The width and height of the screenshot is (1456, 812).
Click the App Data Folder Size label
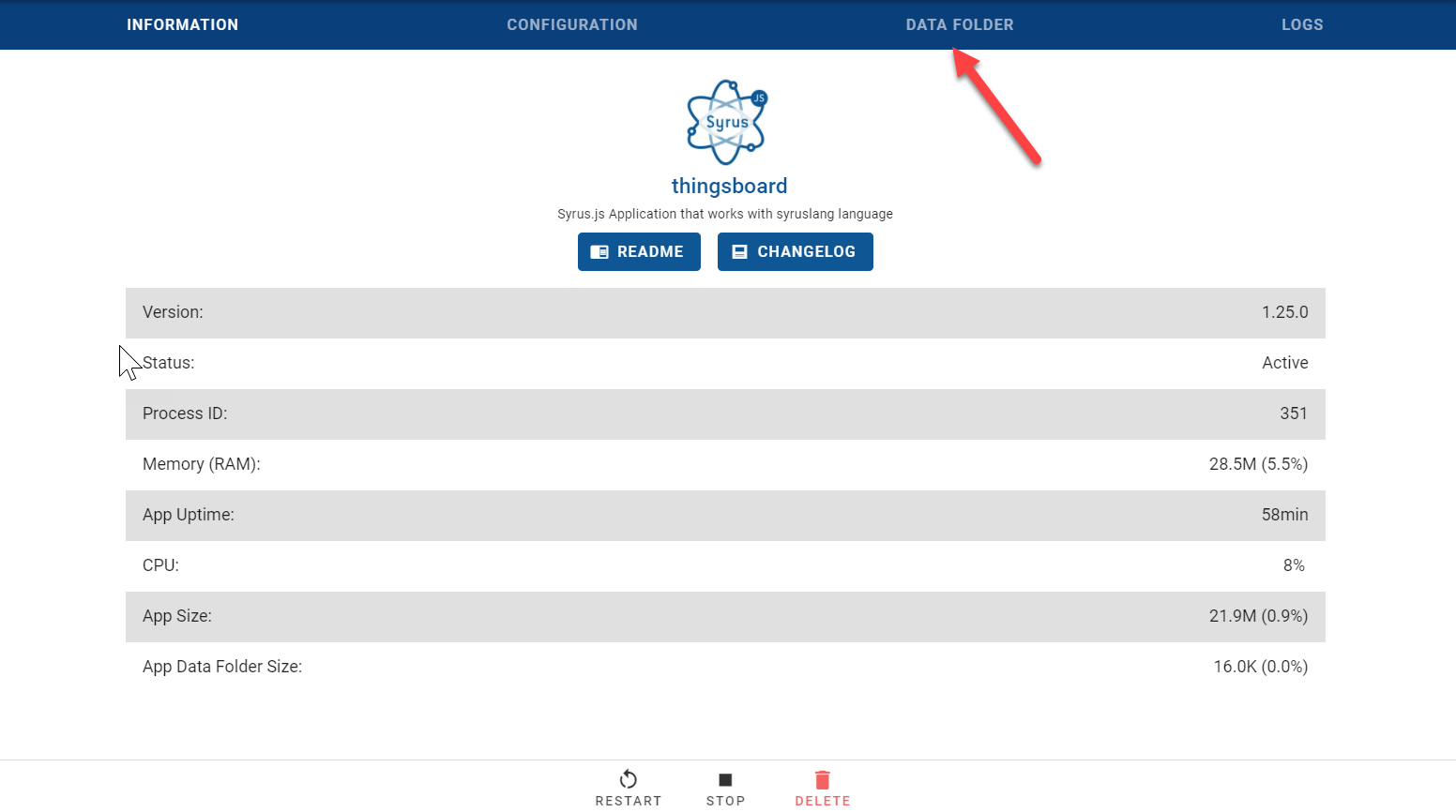point(222,667)
